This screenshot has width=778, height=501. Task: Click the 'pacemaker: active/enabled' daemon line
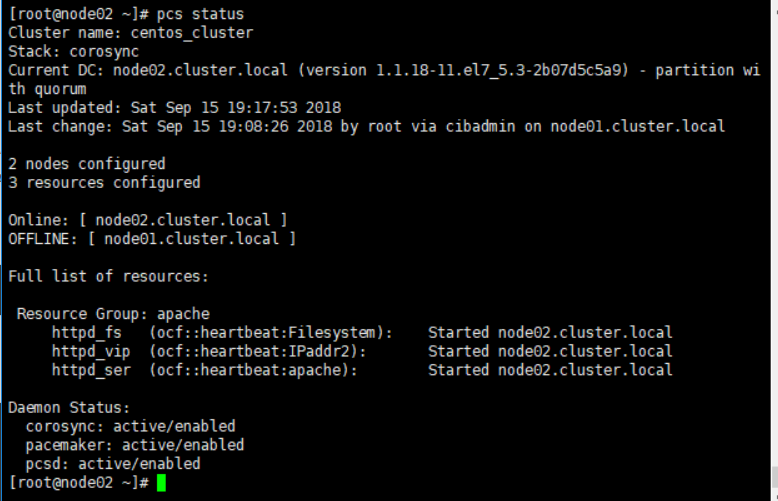tap(134, 445)
